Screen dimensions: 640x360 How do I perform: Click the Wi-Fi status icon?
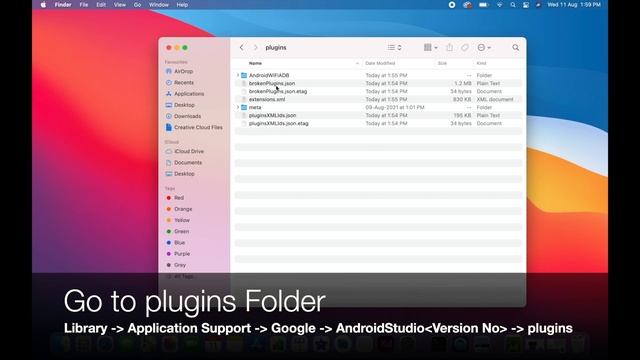[499, 5]
